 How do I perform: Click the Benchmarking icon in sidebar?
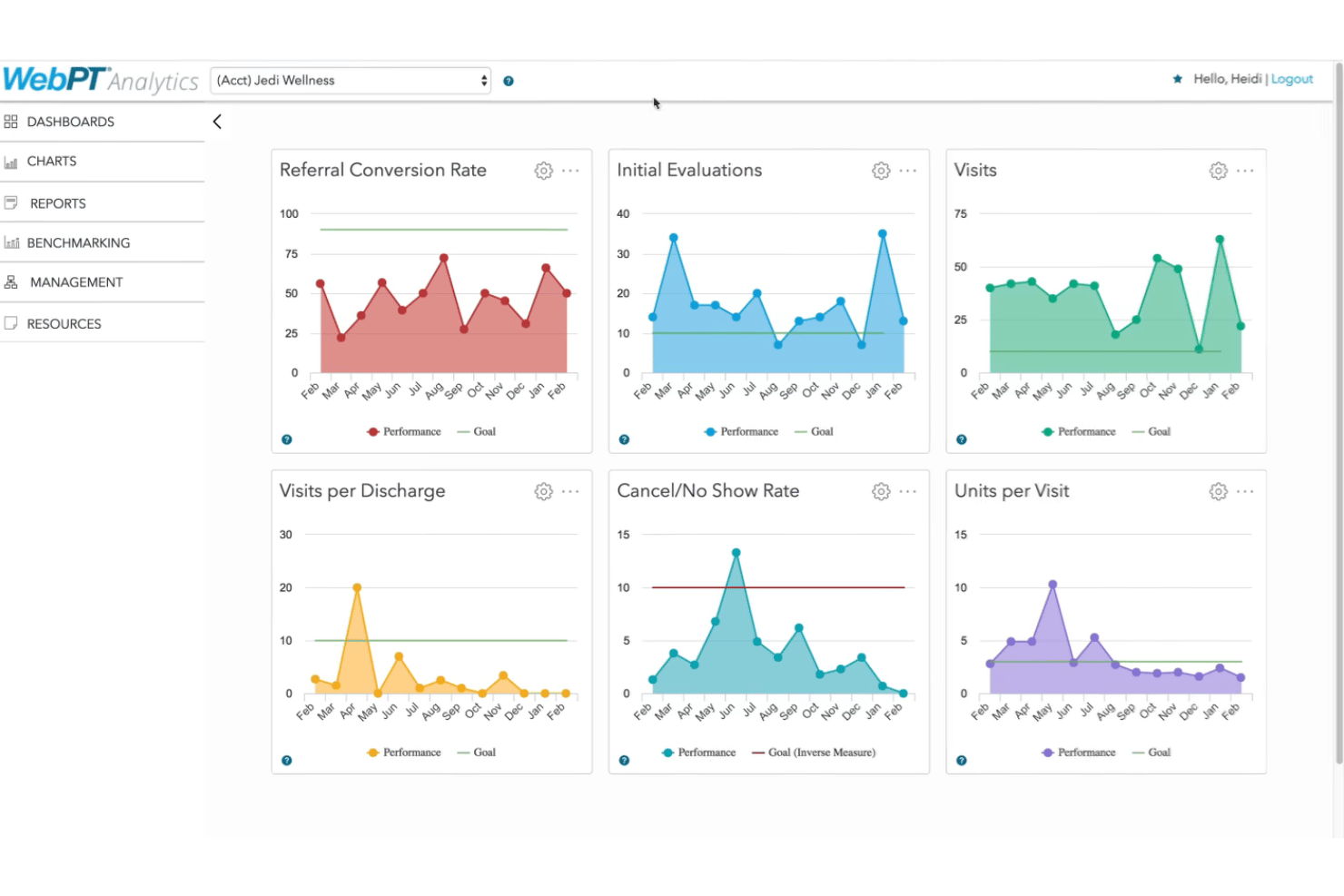click(x=12, y=242)
